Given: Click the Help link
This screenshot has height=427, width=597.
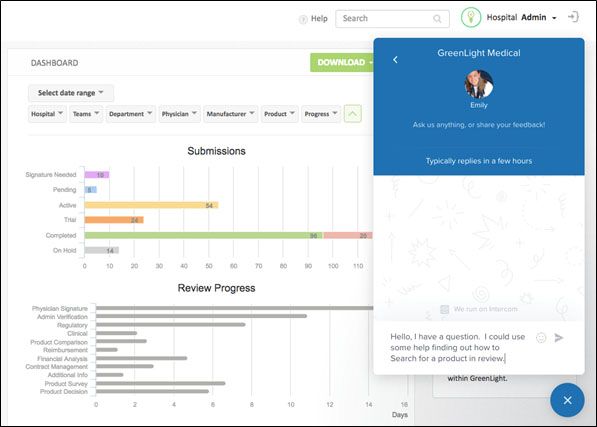Looking at the screenshot, I should (319, 19).
